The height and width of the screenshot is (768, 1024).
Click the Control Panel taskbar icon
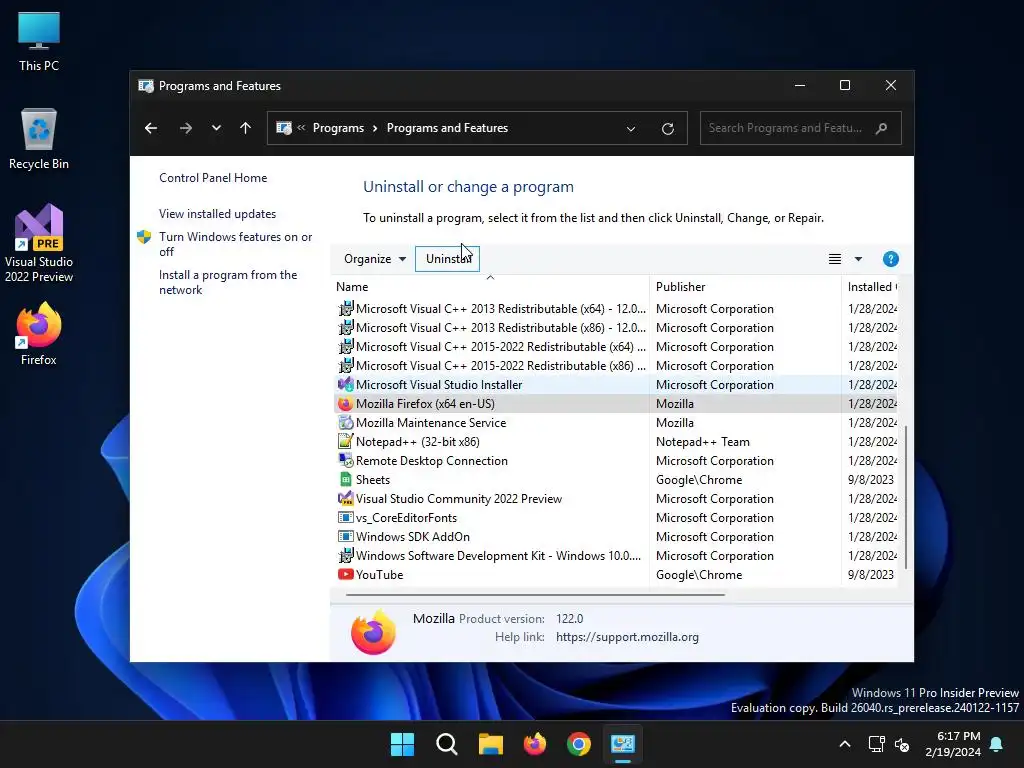point(623,744)
